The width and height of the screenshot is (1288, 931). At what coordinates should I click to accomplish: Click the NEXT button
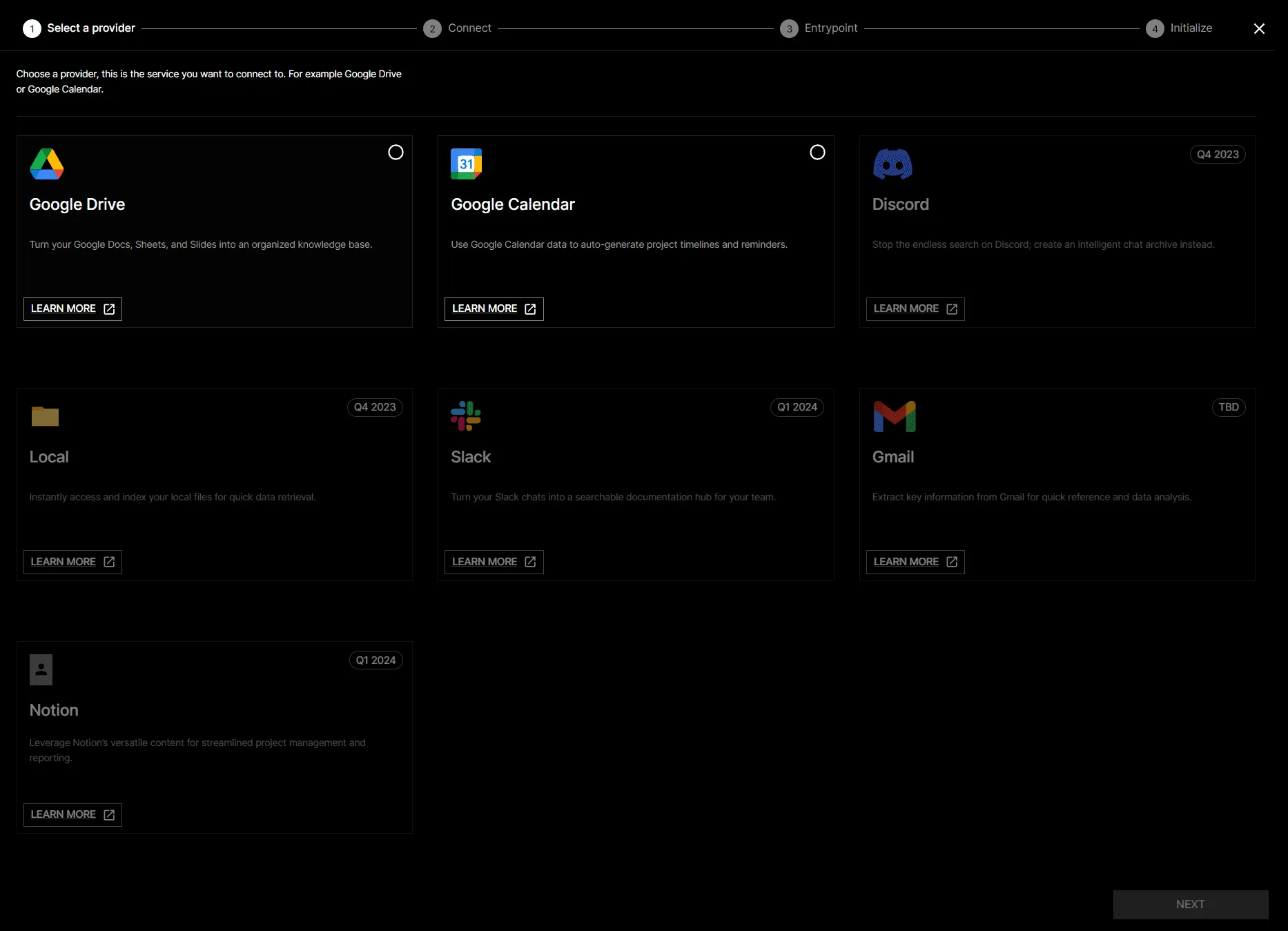tap(1190, 904)
